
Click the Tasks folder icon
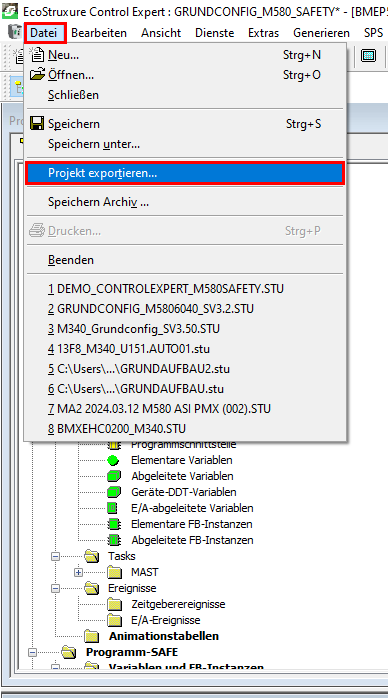click(x=91, y=556)
